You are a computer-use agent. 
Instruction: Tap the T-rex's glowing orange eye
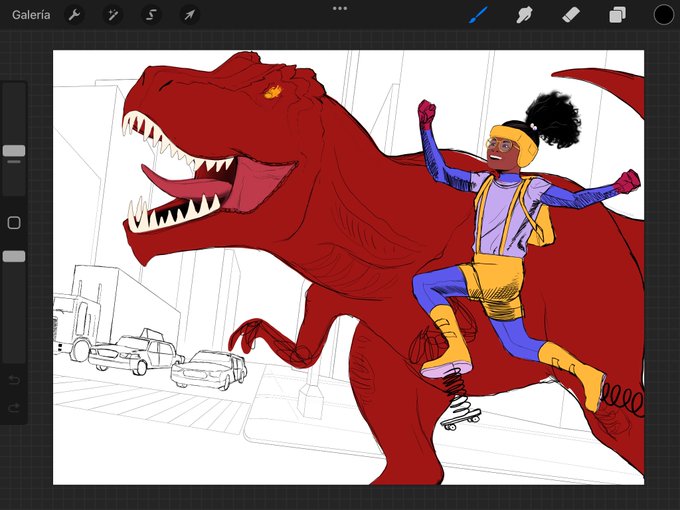tap(271, 92)
